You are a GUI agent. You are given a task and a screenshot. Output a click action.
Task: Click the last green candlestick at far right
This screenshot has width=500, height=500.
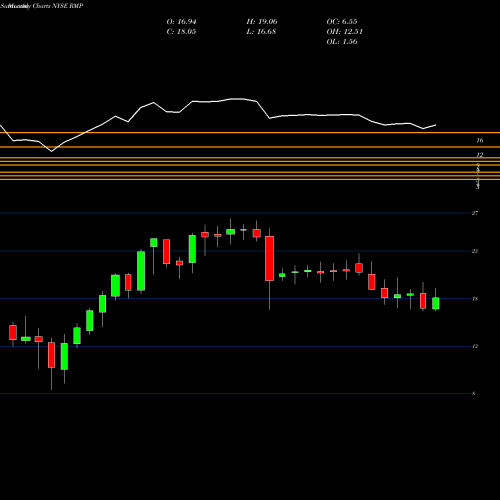click(x=436, y=303)
